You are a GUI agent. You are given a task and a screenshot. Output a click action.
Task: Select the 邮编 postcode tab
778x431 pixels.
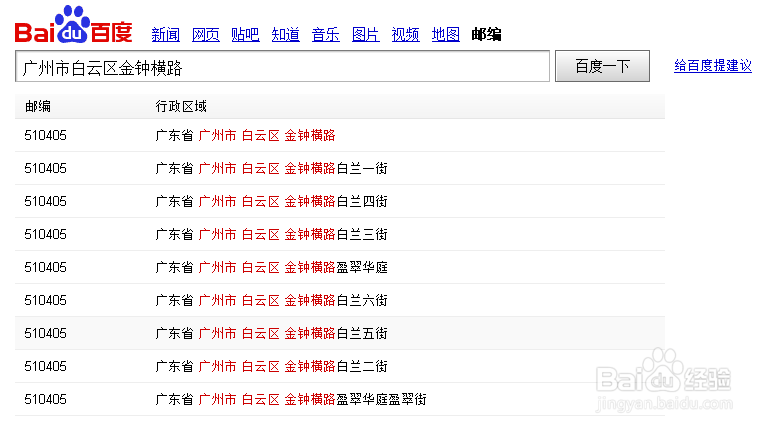coord(486,35)
